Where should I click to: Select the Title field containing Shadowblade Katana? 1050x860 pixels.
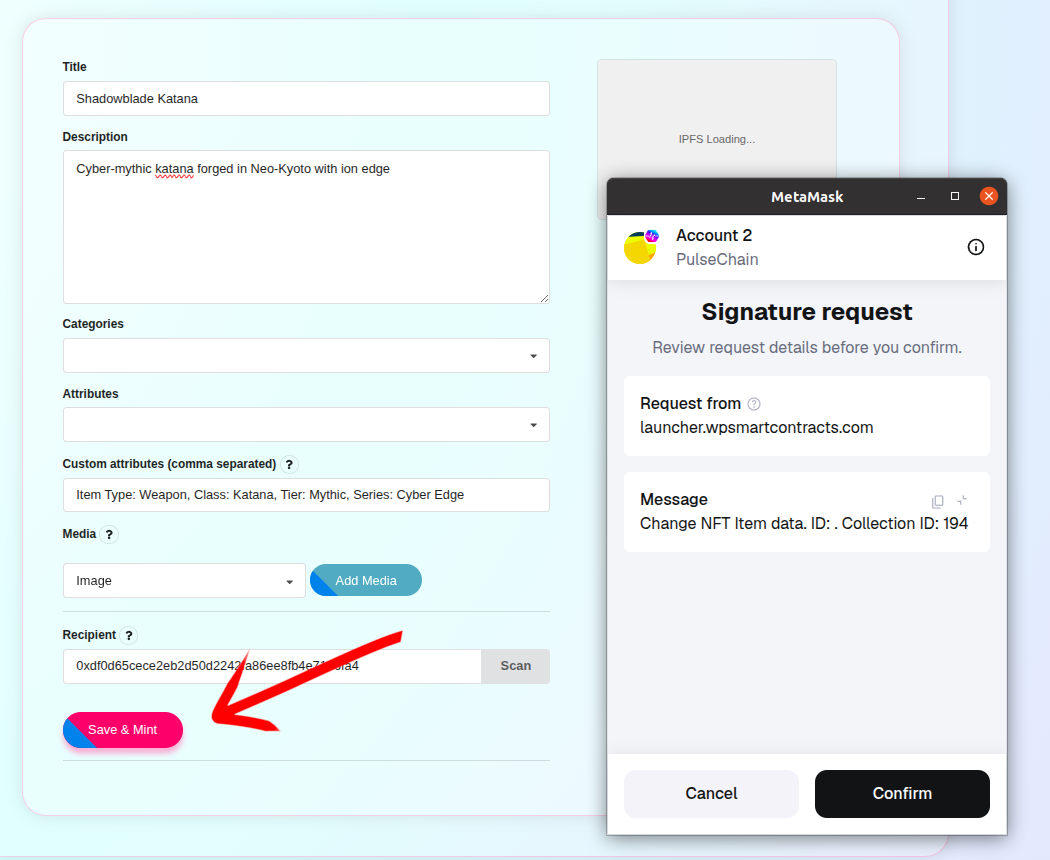click(x=306, y=98)
